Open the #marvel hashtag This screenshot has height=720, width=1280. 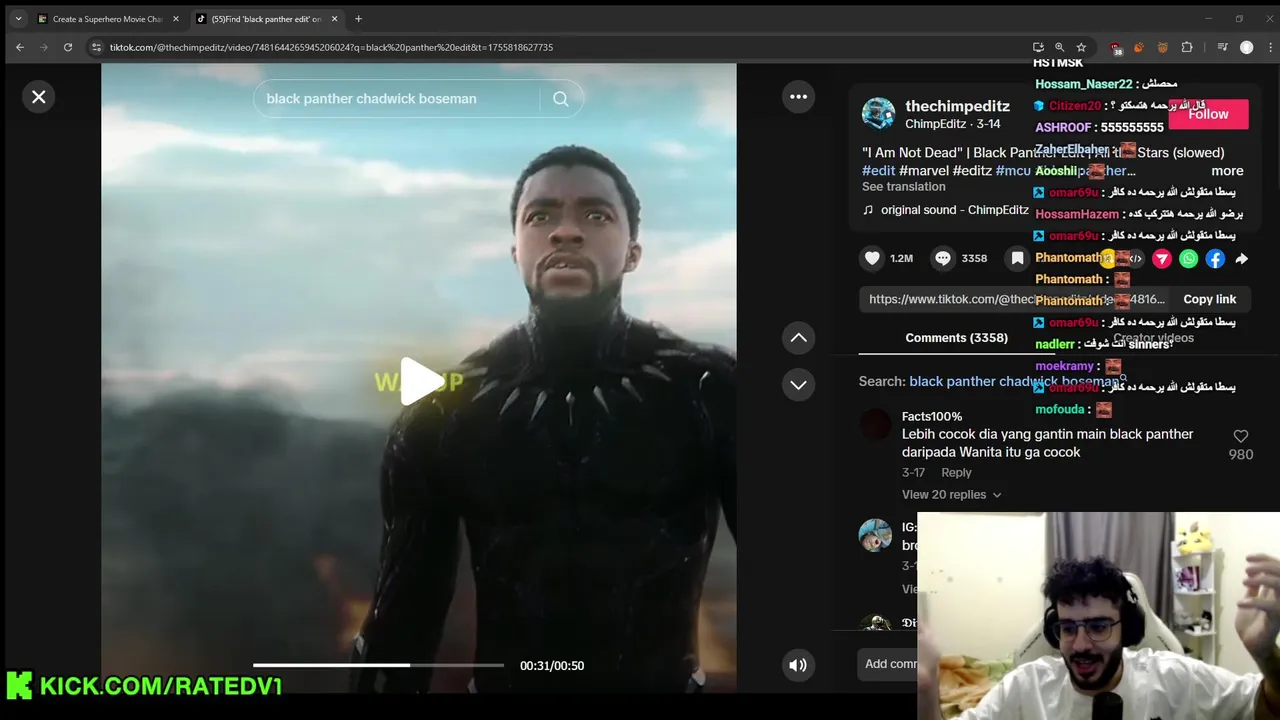tap(923, 171)
